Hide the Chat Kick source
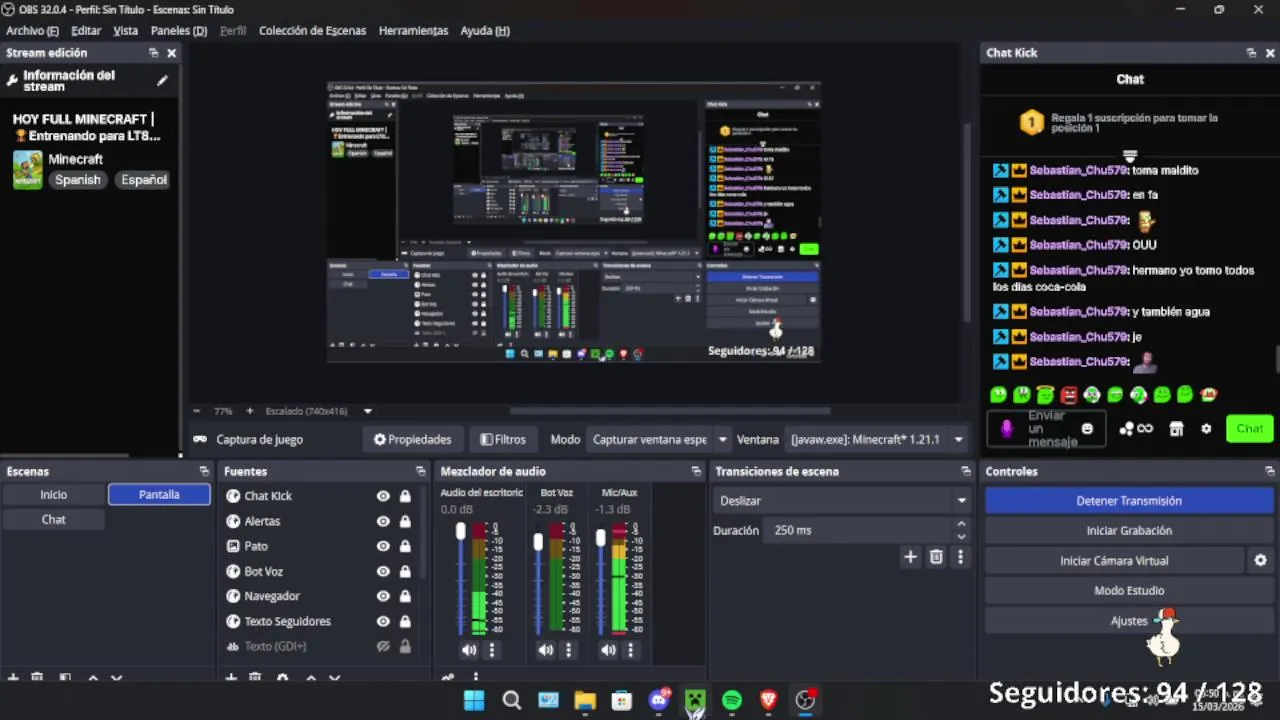 point(383,496)
